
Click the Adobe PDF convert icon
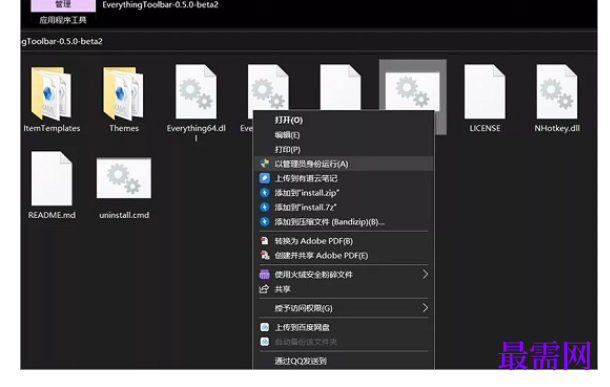(x=265, y=241)
